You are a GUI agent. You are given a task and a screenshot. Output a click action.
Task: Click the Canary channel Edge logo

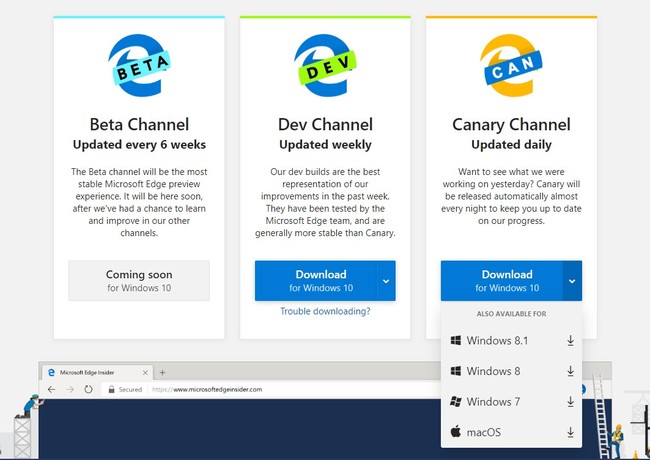(x=512, y=65)
